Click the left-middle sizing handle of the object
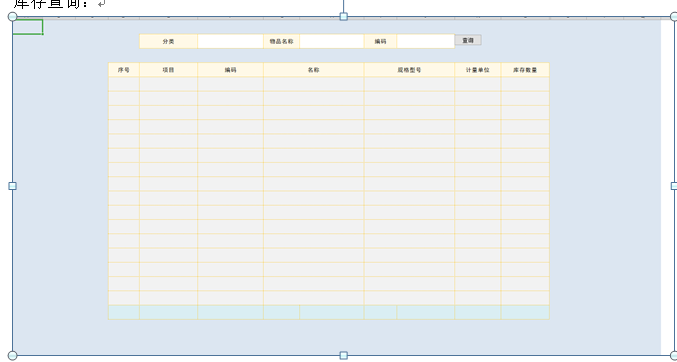The image size is (677, 362). pos(13,186)
